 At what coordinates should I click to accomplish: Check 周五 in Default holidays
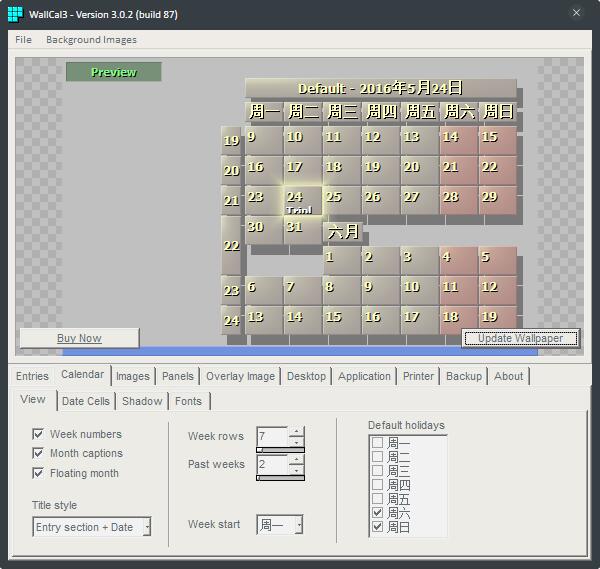(x=377, y=499)
